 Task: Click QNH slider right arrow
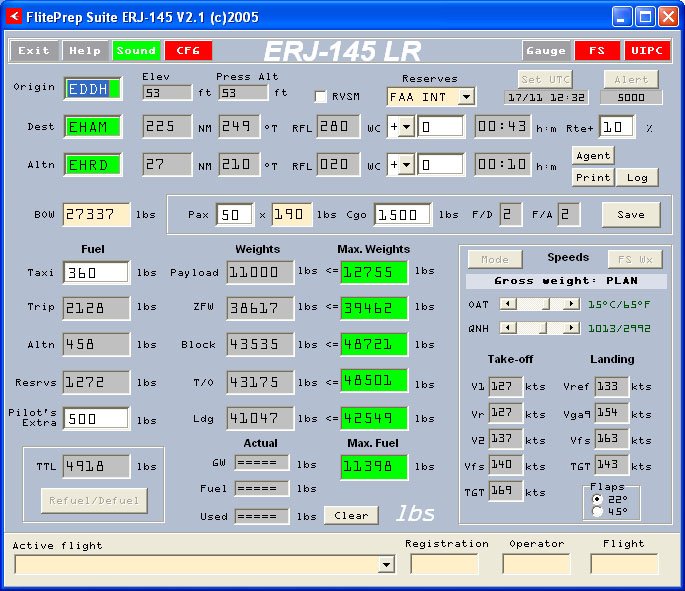pyautogui.click(x=571, y=328)
